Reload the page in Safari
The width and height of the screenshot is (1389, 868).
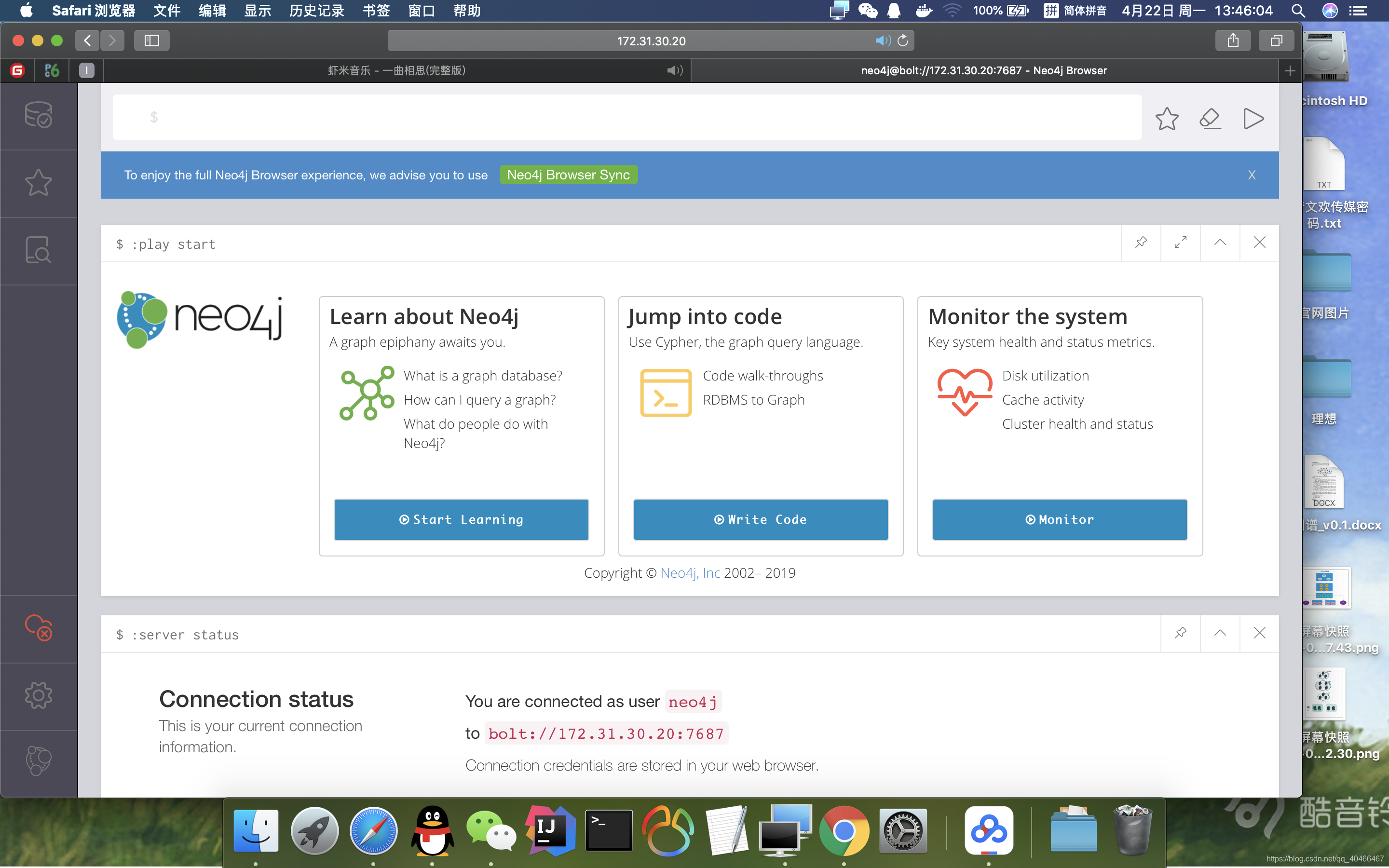click(903, 41)
